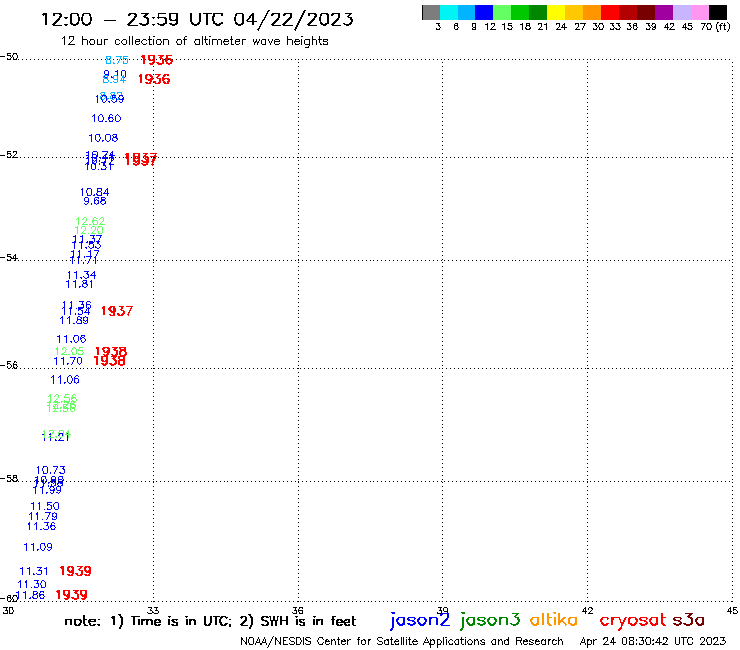Click the red 1939 label beside 11.31
740x650 pixels.
(76, 571)
